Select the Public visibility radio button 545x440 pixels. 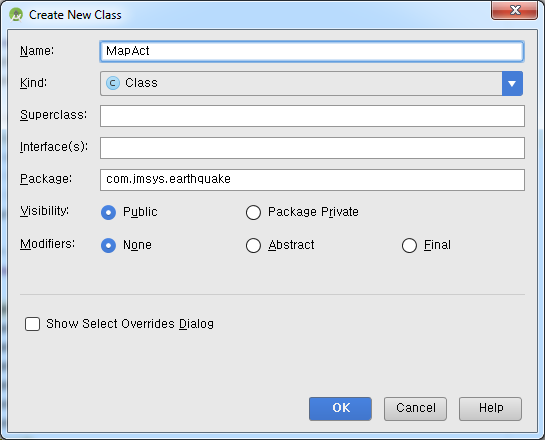point(108,212)
